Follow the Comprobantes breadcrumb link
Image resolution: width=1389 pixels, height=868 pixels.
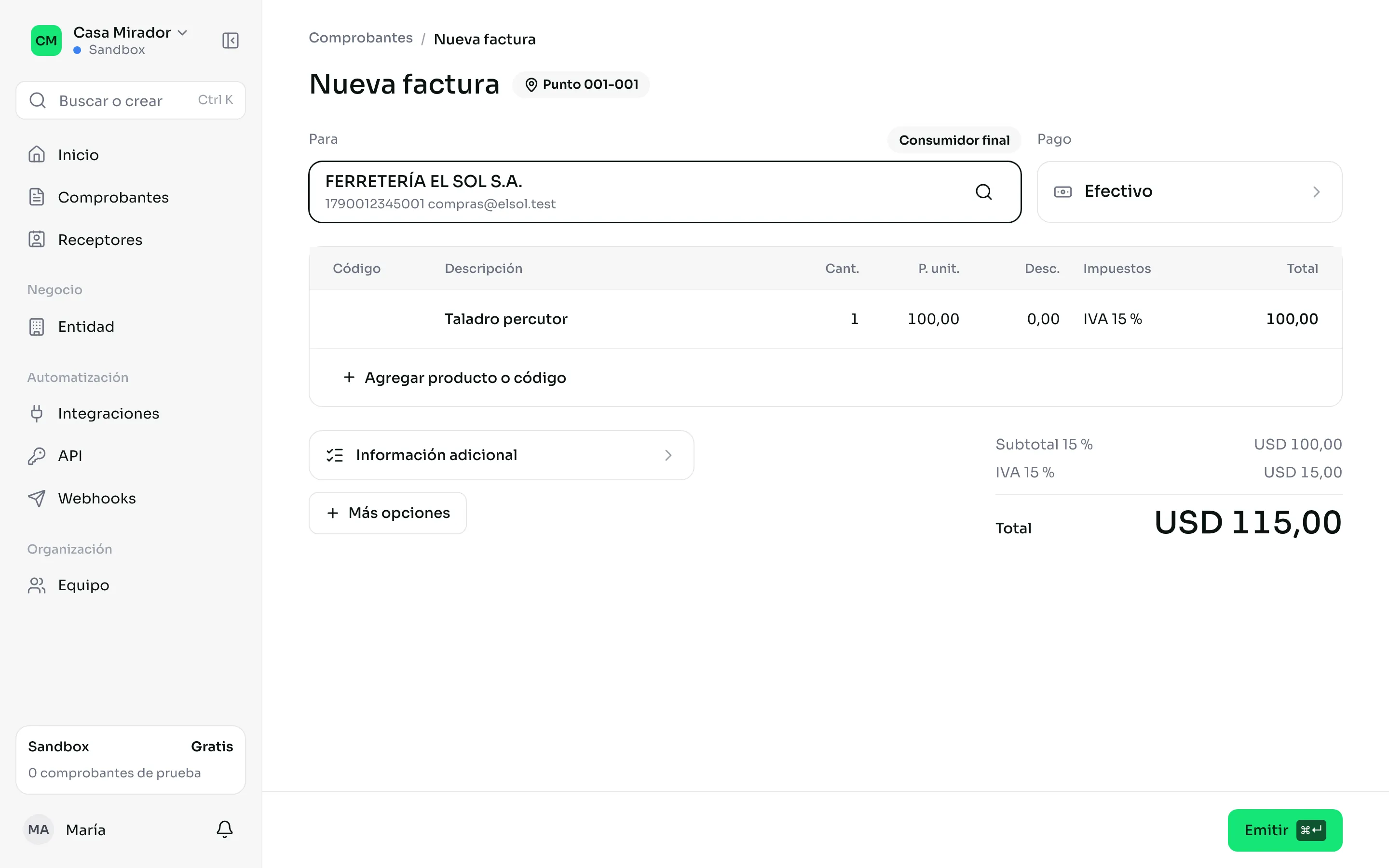tap(360, 38)
